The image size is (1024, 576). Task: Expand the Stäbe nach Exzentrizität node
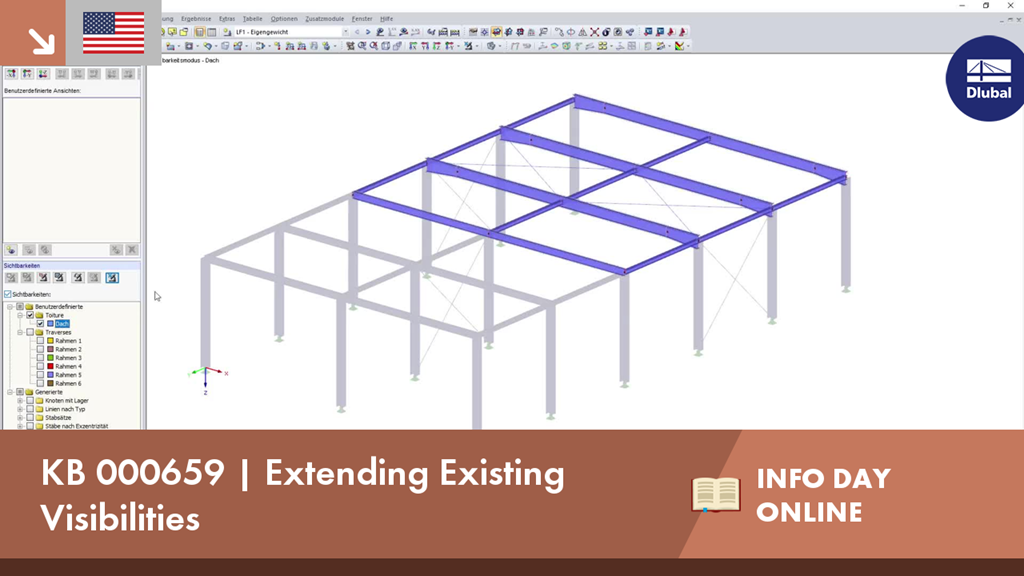[20, 426]
